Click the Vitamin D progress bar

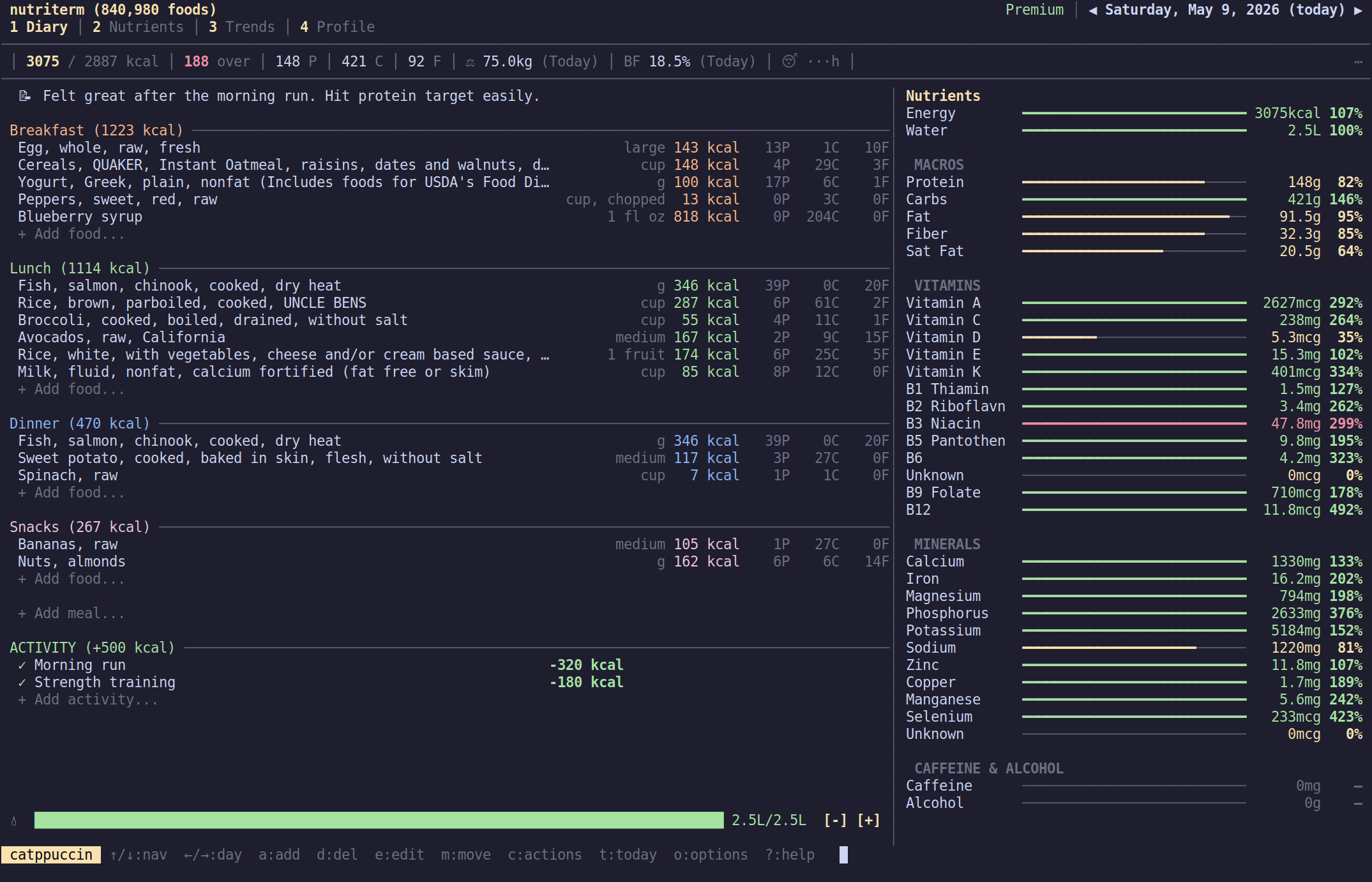[1134, 337]
